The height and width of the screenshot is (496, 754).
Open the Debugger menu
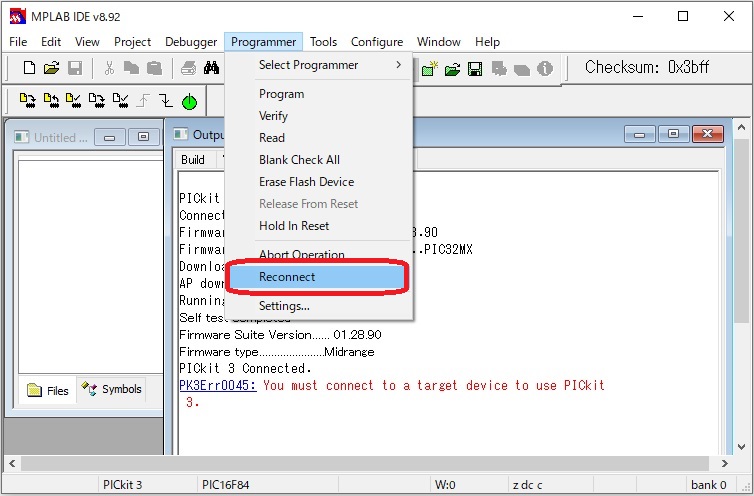(x=191, y=42)
